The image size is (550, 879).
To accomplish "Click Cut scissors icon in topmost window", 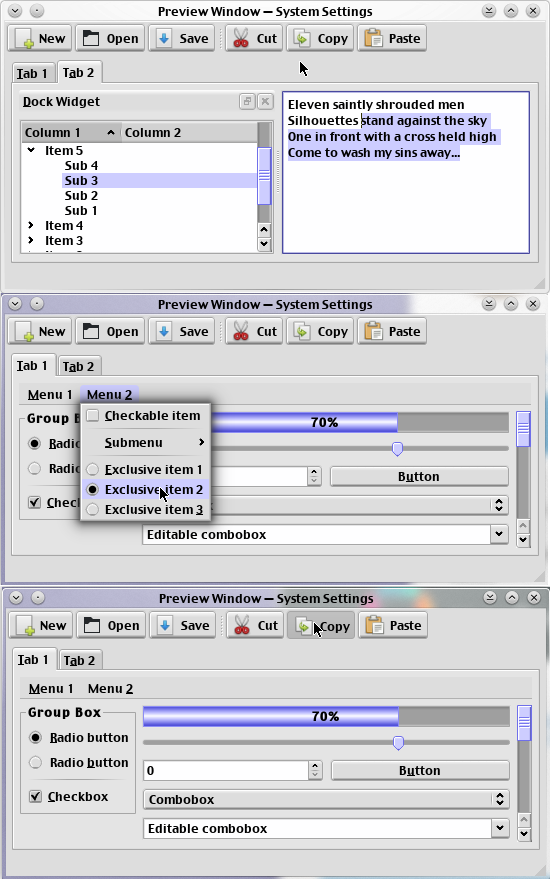I will point(241,39).
